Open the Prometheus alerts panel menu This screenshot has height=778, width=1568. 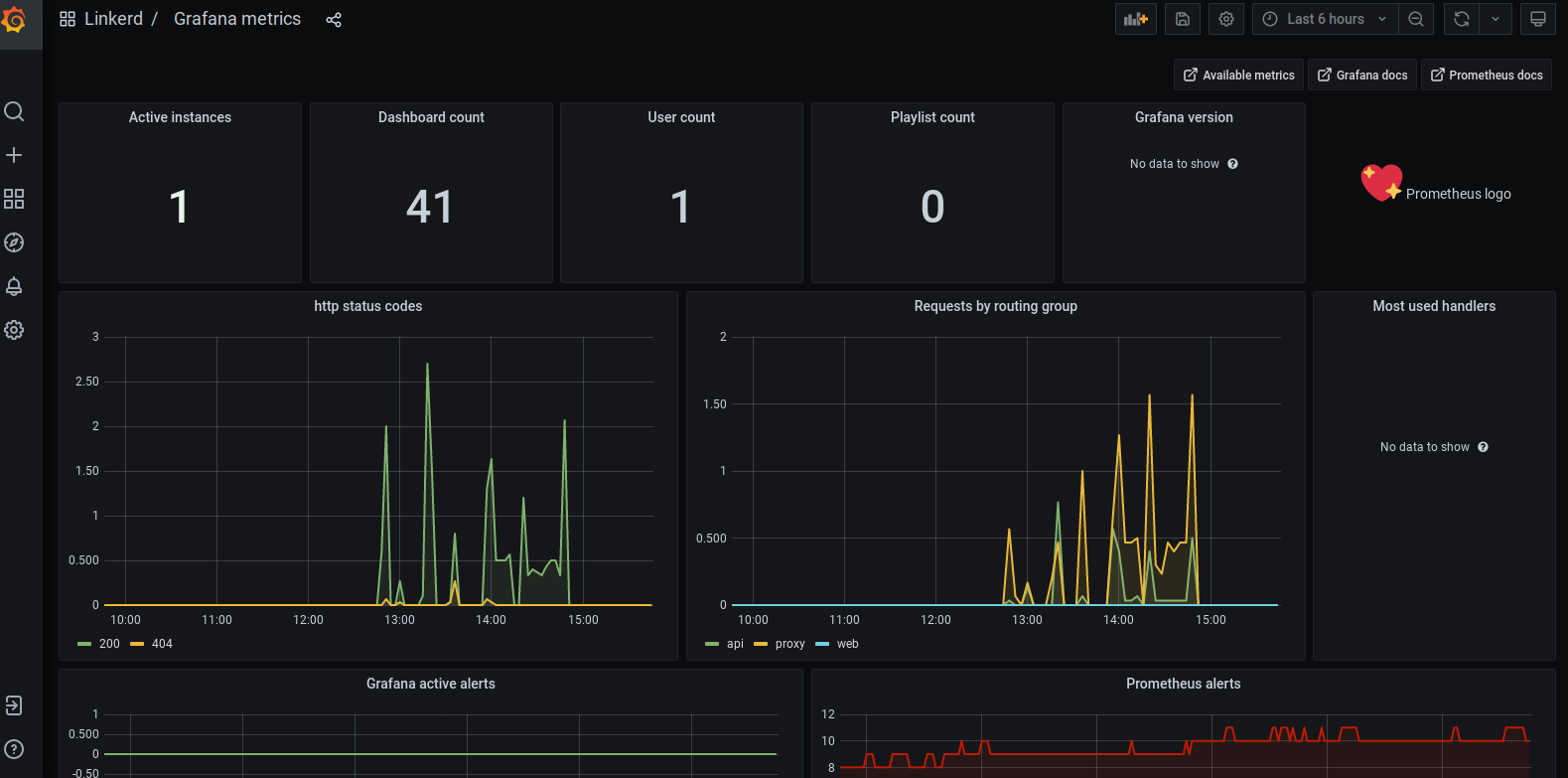pyautogui.click(x=1184, y=684)
